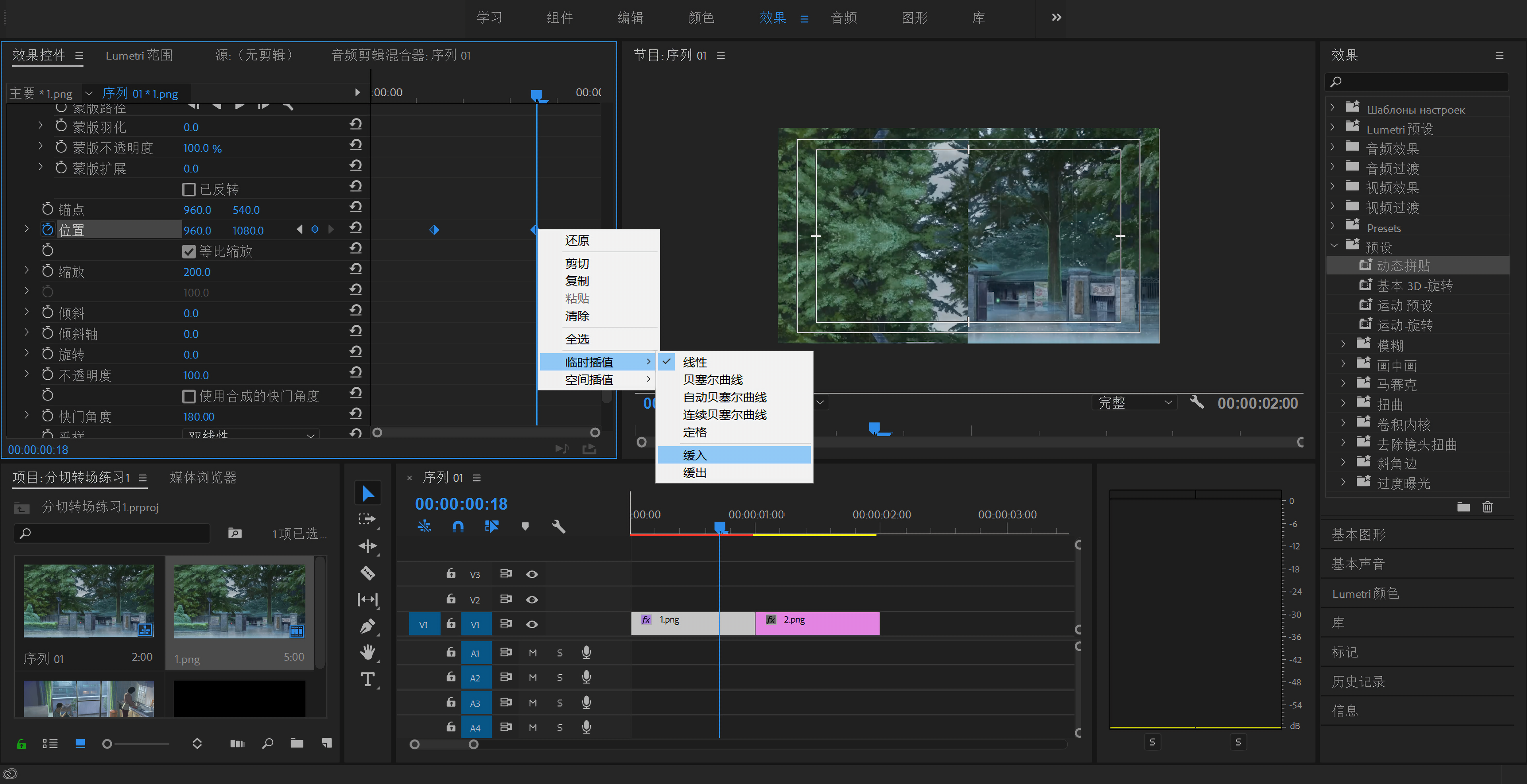Select the Slip tool
This screenshot has height=784, width=1527.
point(367,600)
